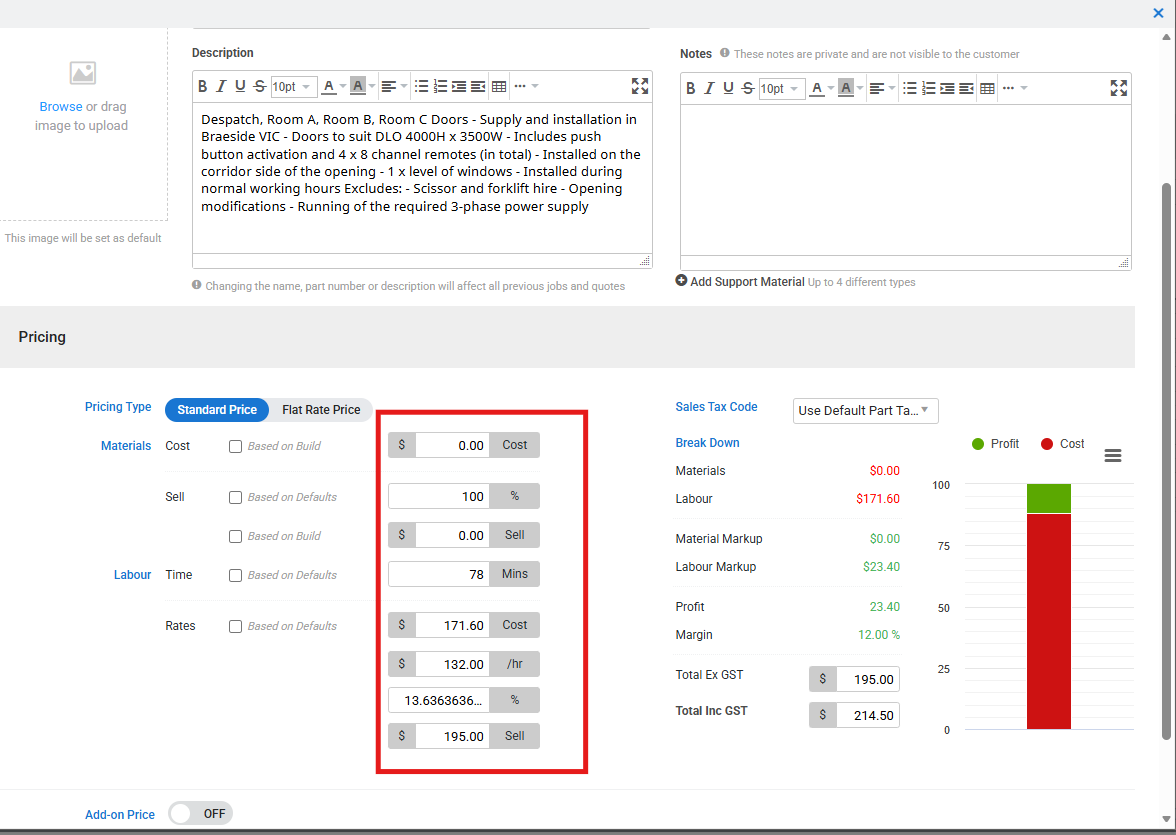Open font size dropdown in Notes editor

click(x=782, y=89)
